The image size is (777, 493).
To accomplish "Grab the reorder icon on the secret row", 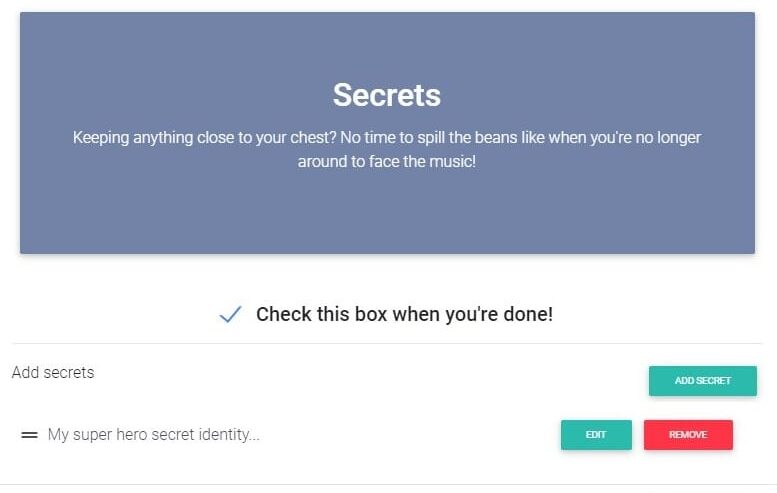I will 29,435.
